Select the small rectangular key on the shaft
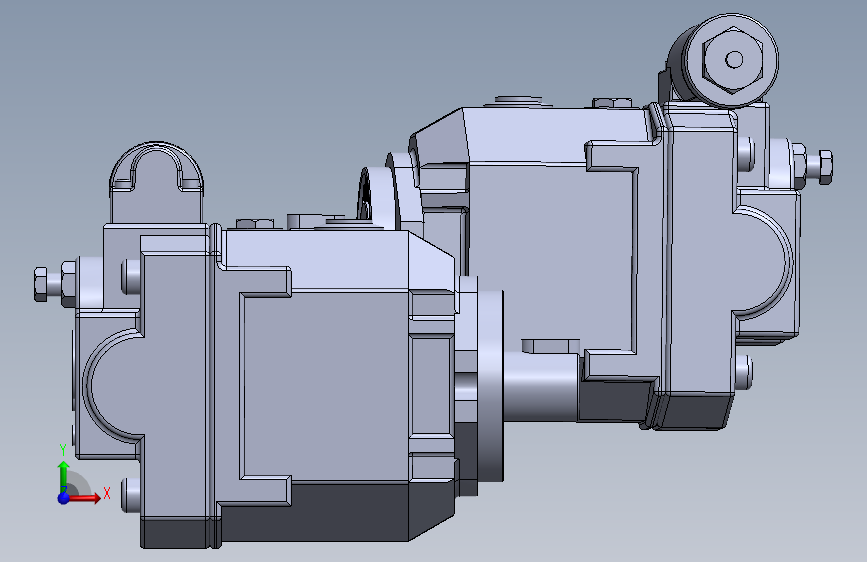The width and height of the screenshot is (867, 562). [550, 346]
